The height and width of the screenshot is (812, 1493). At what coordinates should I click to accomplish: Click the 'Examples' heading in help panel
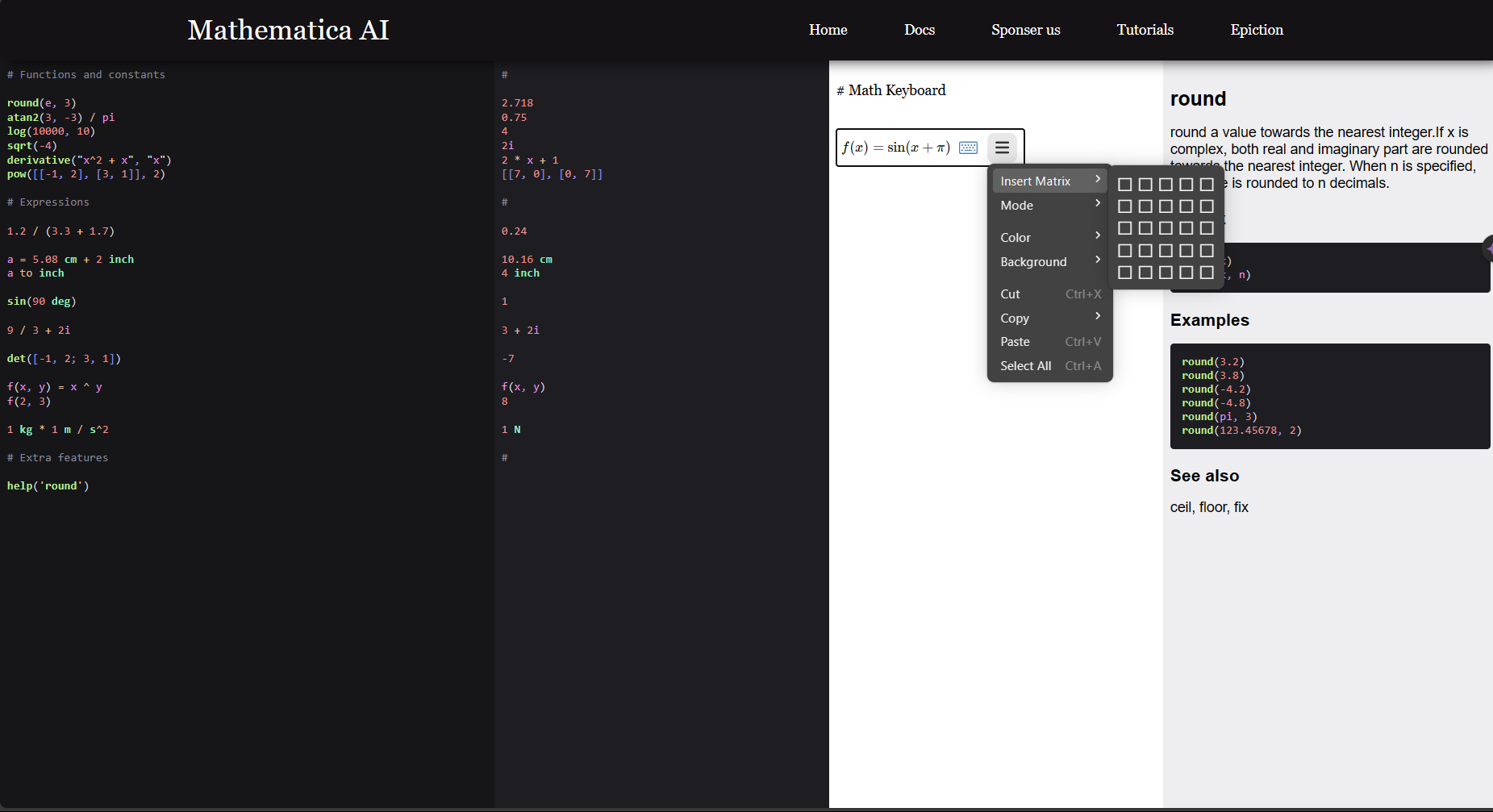(1210, 320)
